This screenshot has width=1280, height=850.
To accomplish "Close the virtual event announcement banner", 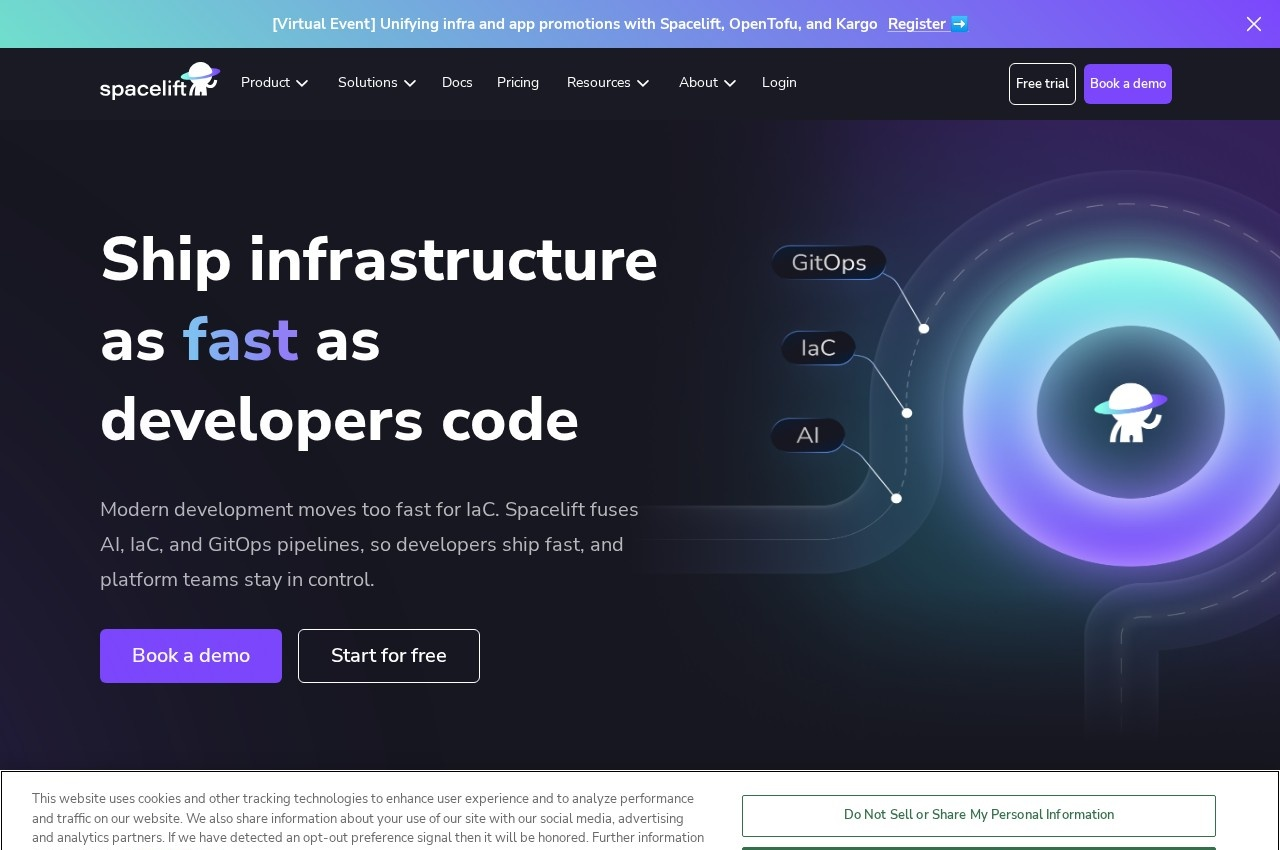I will [1253, 24].
